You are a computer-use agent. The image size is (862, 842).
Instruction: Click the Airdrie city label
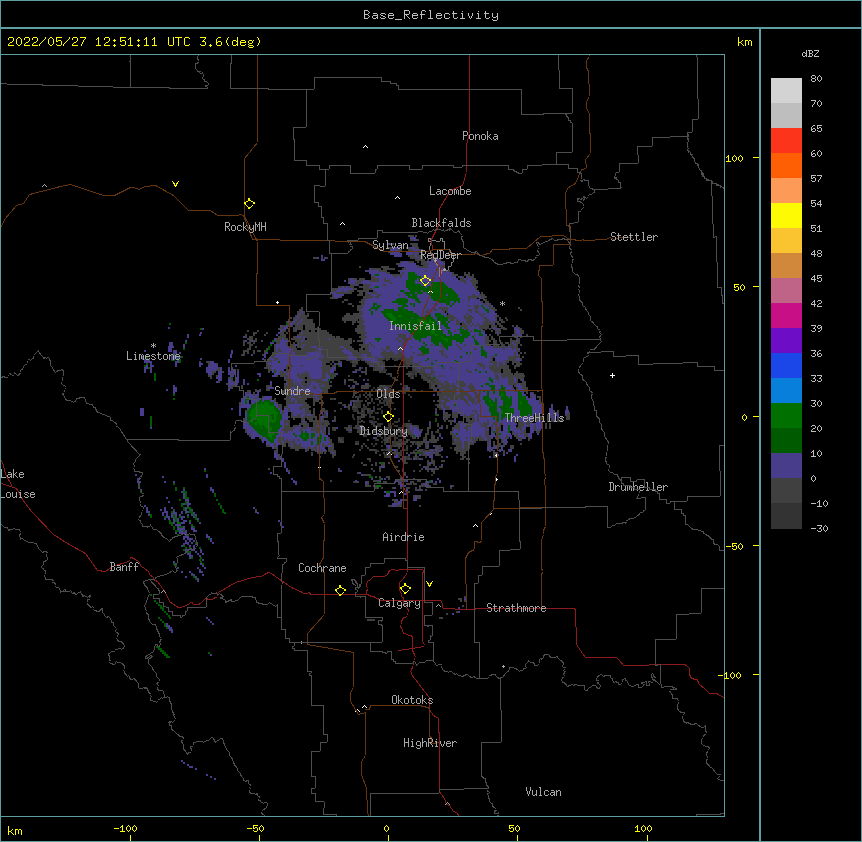pyautogui.click(x=403, y=537)
